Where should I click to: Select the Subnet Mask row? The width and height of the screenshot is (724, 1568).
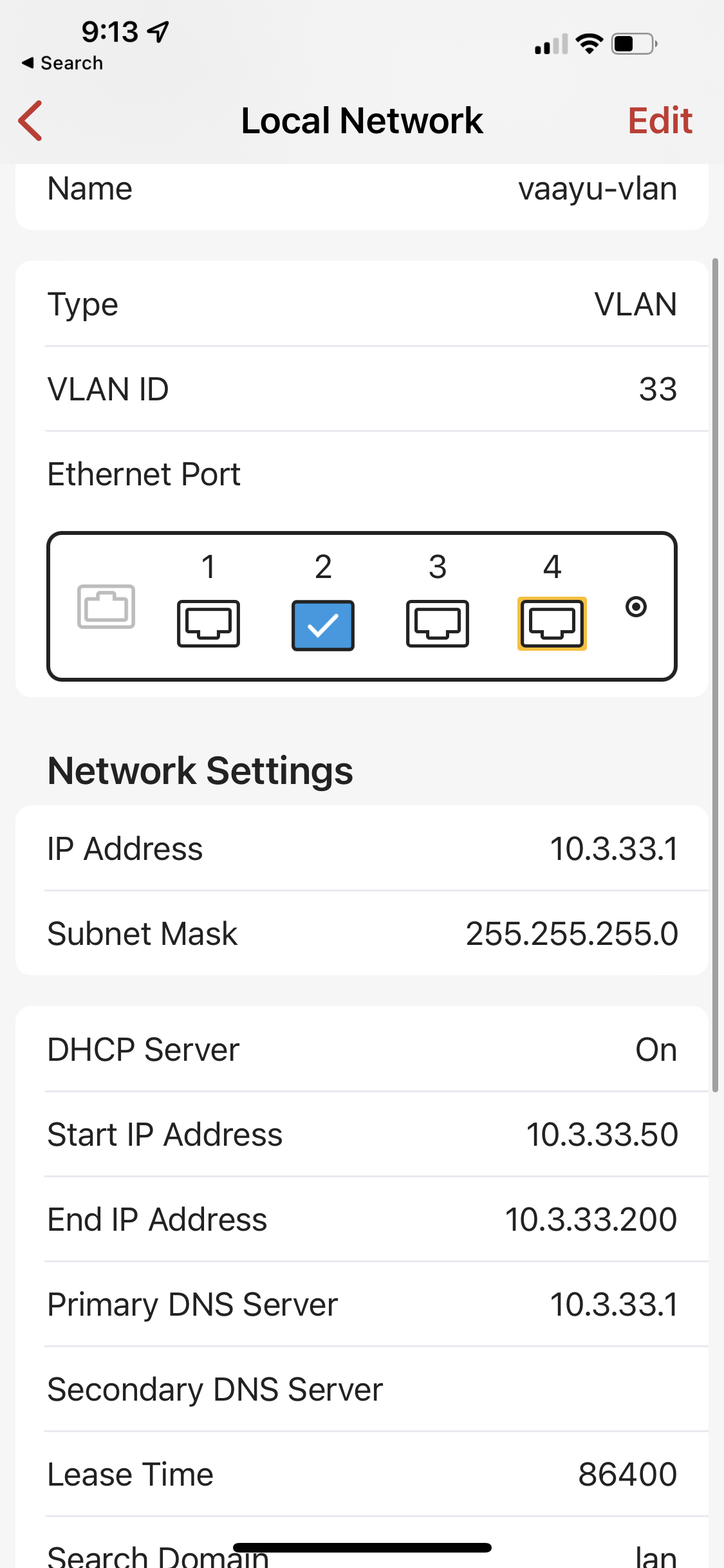(x=362, y=933)
